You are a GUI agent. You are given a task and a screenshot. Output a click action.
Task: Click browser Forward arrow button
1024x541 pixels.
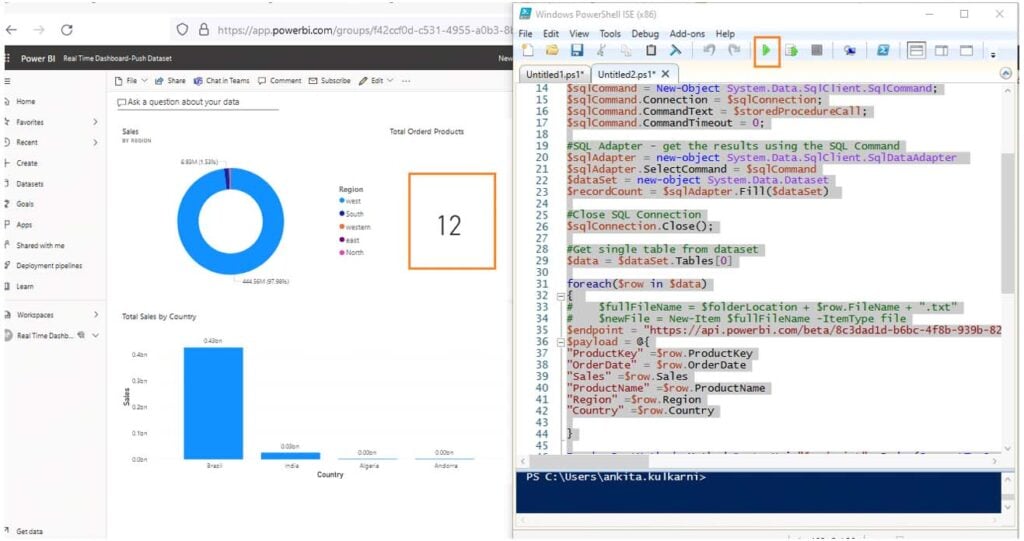tap(39, 30)
